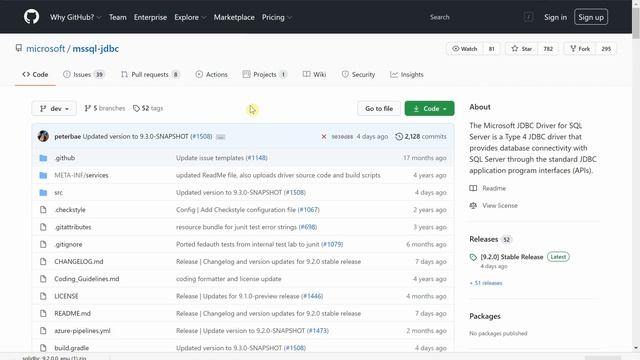Click the failed build status X icon
This screenshot has height=360, width=640.
pyautogui.click(x=324, y=137)
